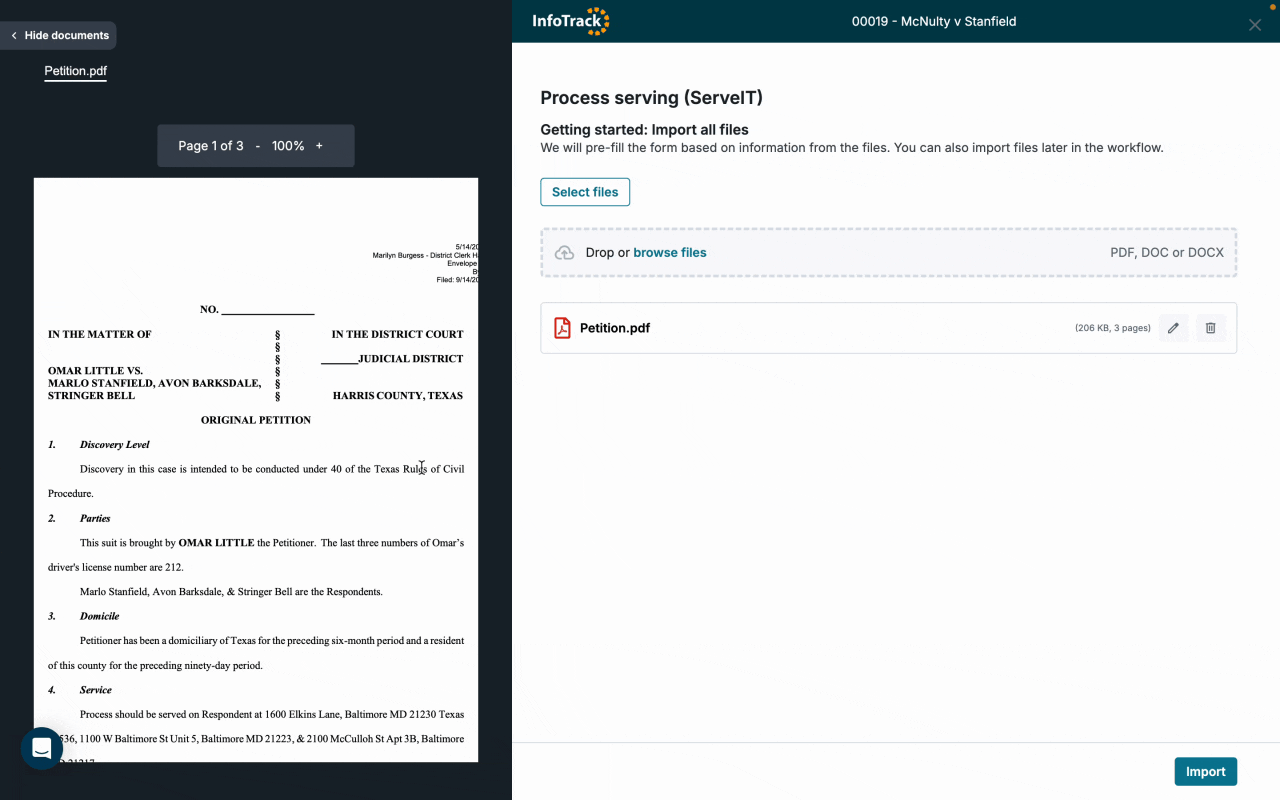Click the 100% zoom level value

pyautogui.click(x=288, y=146)
